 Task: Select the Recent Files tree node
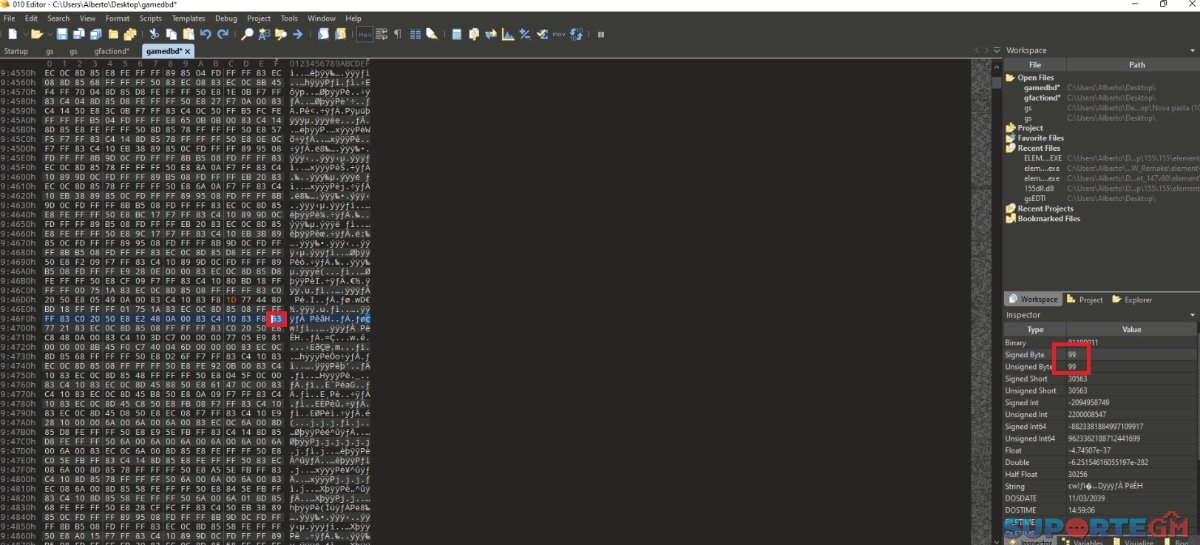(1037, 148)
